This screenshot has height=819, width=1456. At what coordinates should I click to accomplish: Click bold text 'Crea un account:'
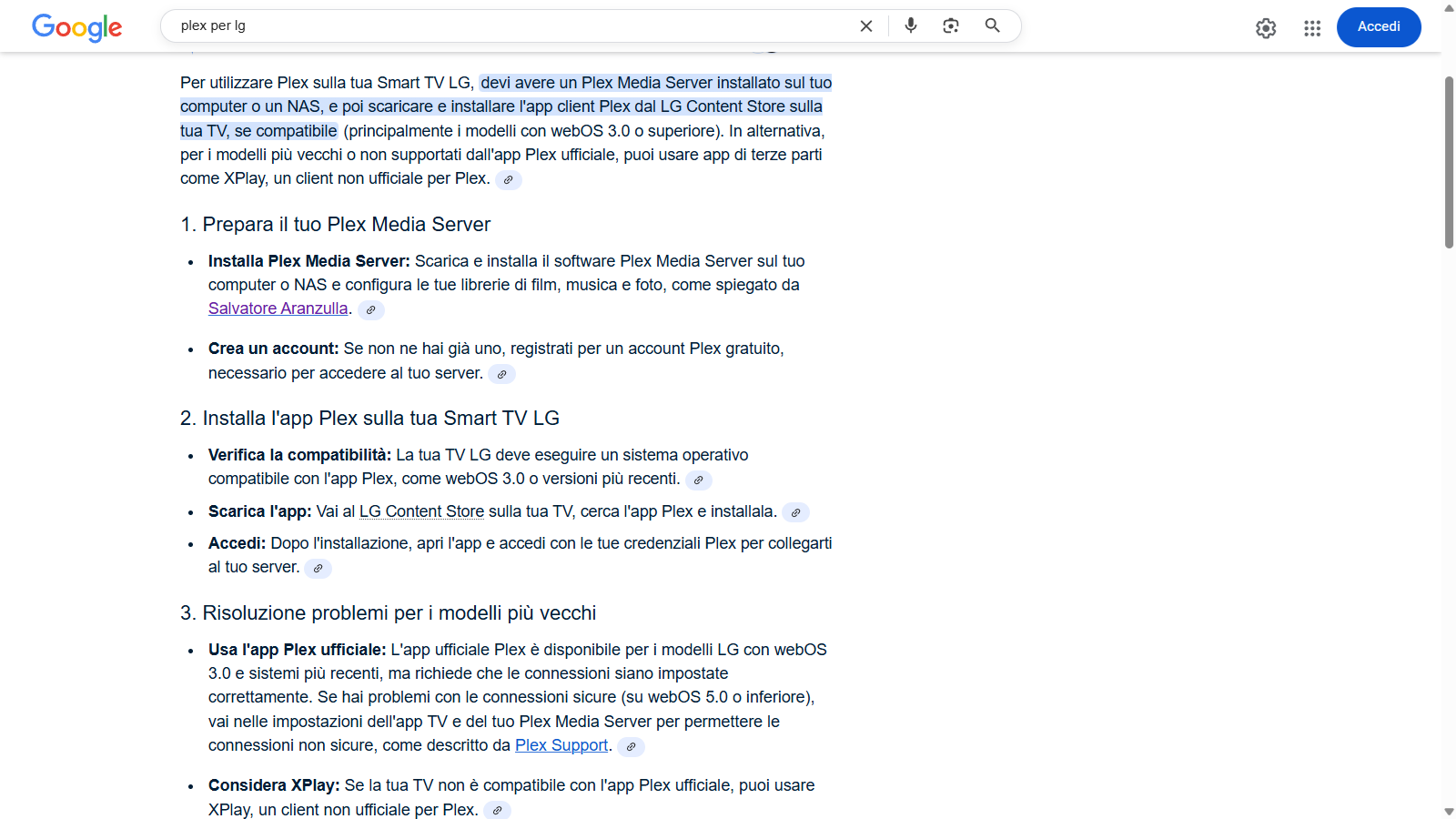pyautogui.click(x=273, y=349)
